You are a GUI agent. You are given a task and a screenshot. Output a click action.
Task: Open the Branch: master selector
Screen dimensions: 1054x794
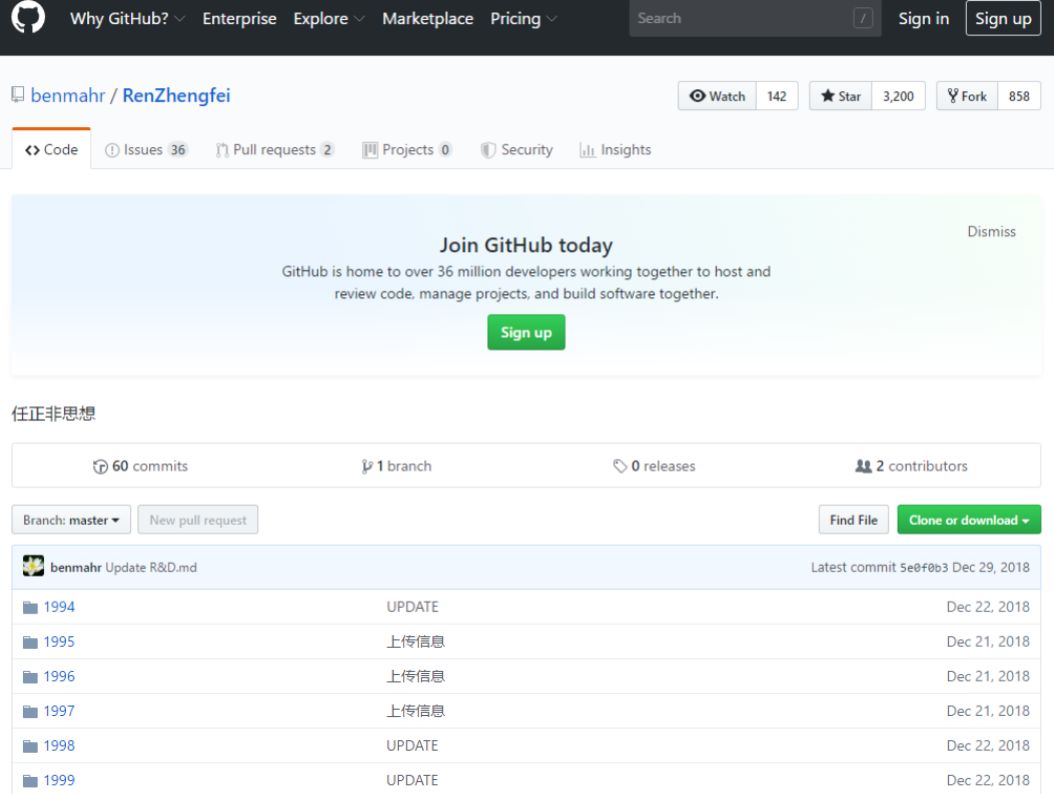point(71,520)
